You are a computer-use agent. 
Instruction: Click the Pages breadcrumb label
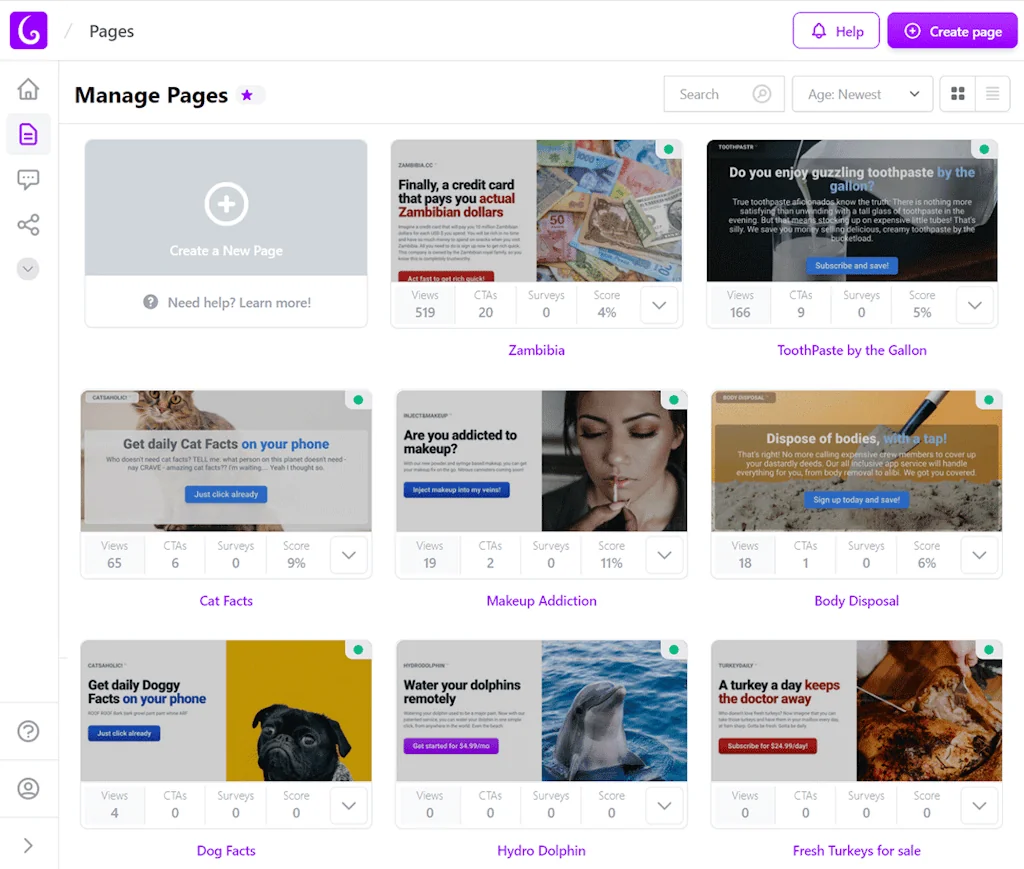click(x=112, y=31)
